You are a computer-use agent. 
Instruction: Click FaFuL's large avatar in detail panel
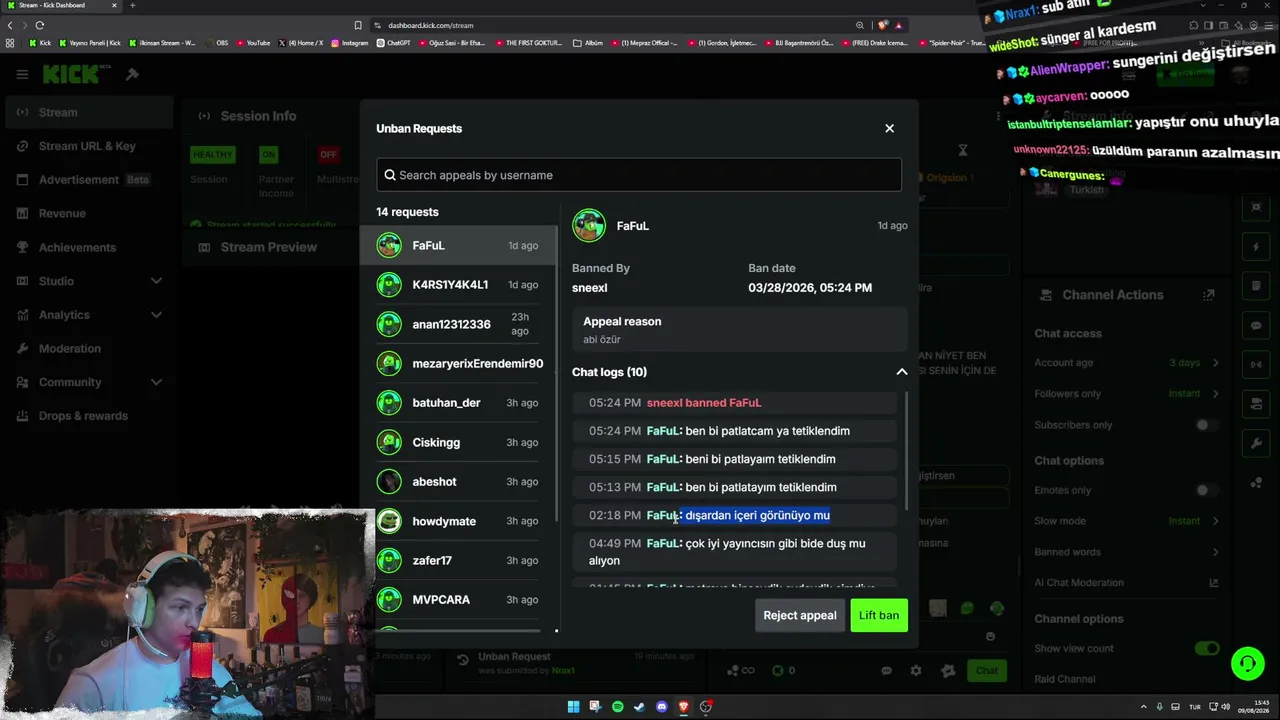point(589,226)
